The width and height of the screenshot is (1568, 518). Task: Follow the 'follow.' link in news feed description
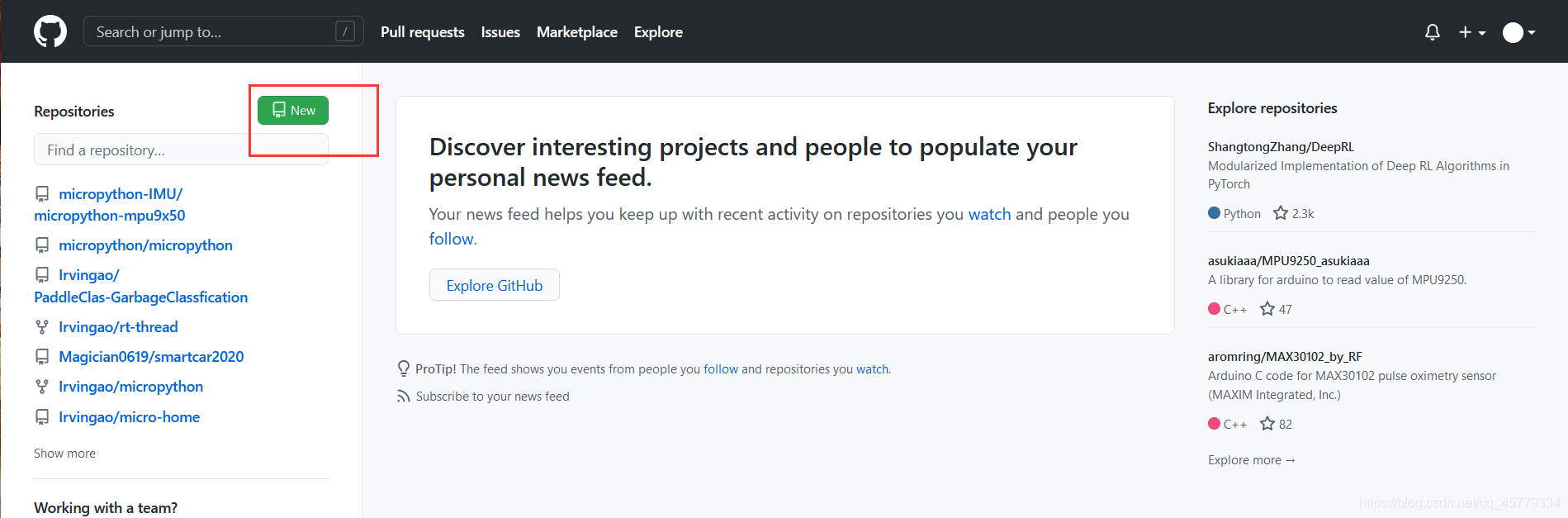pyautogui.click(x=452, y=239)
